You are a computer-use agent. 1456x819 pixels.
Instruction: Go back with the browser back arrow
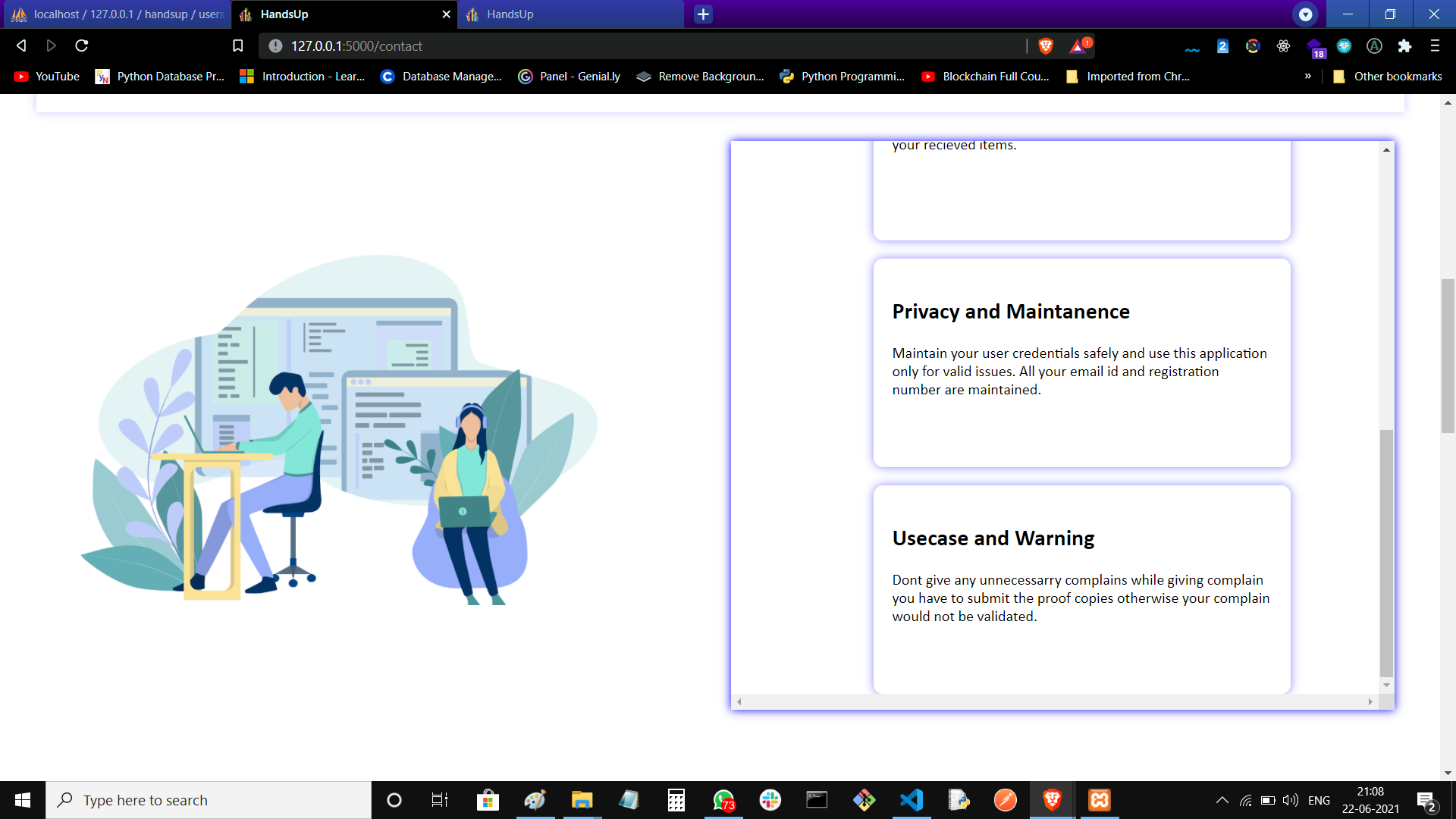point(21,46)
